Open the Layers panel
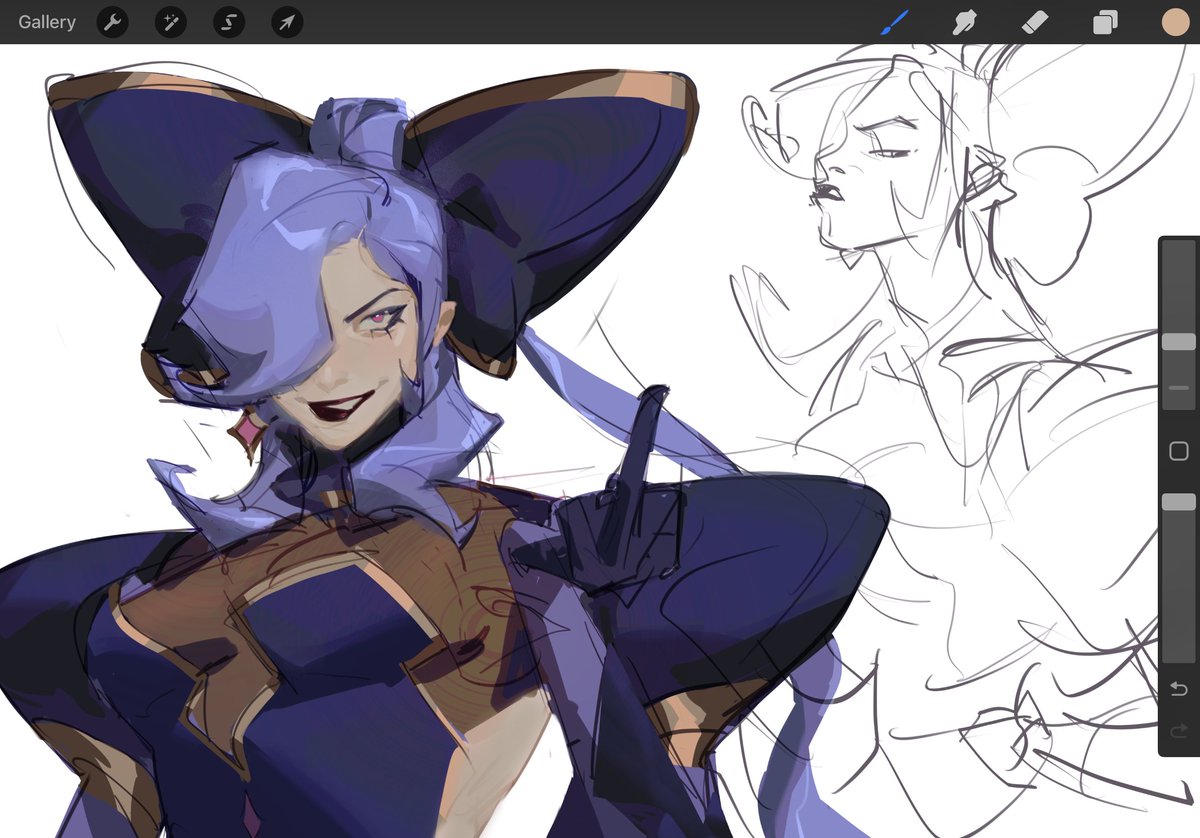This screenshot has width=1200, height=838. [x=1105, y=22]
